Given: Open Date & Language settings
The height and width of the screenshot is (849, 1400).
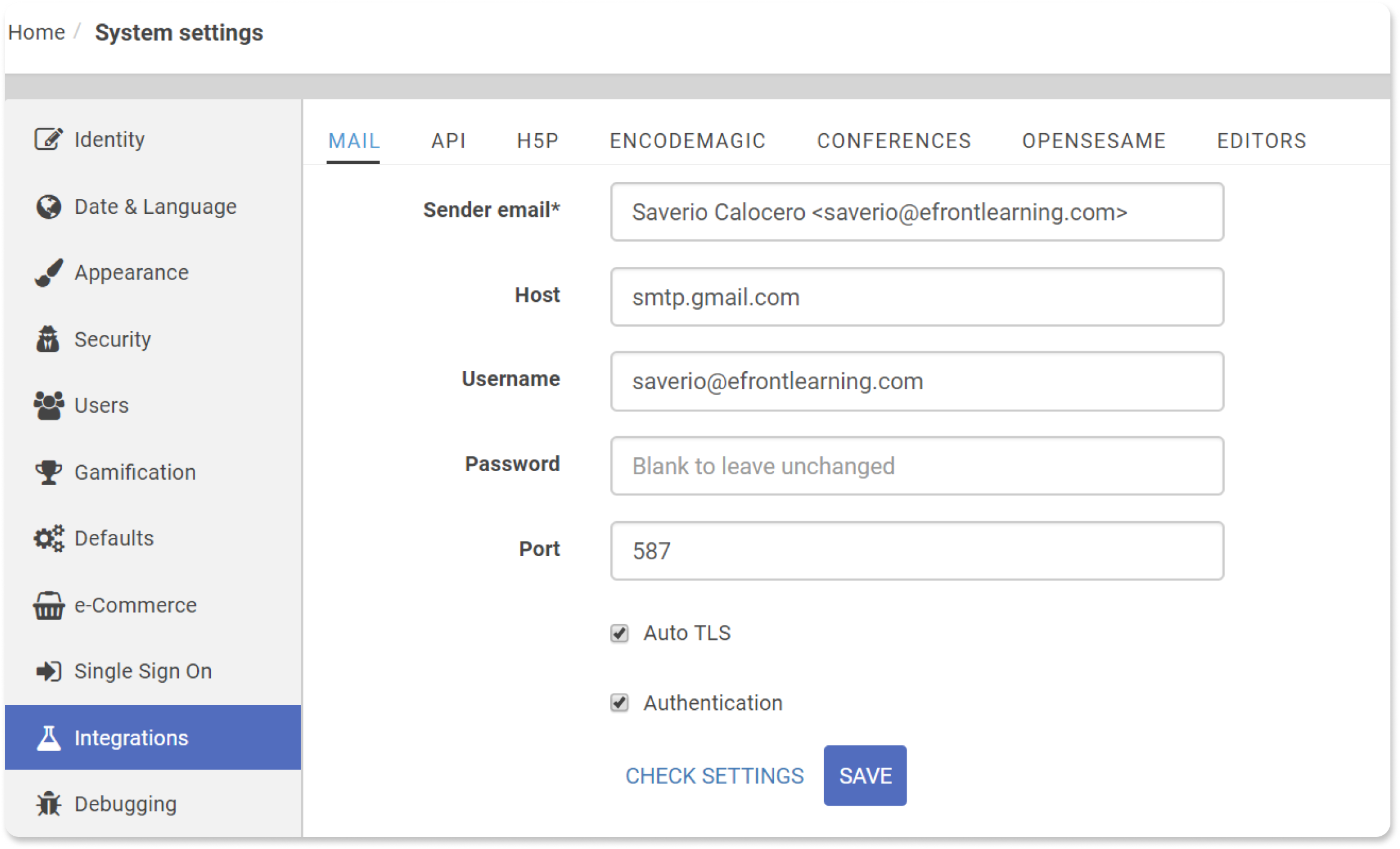Looking at the screenshot, I should pos(156,206).
